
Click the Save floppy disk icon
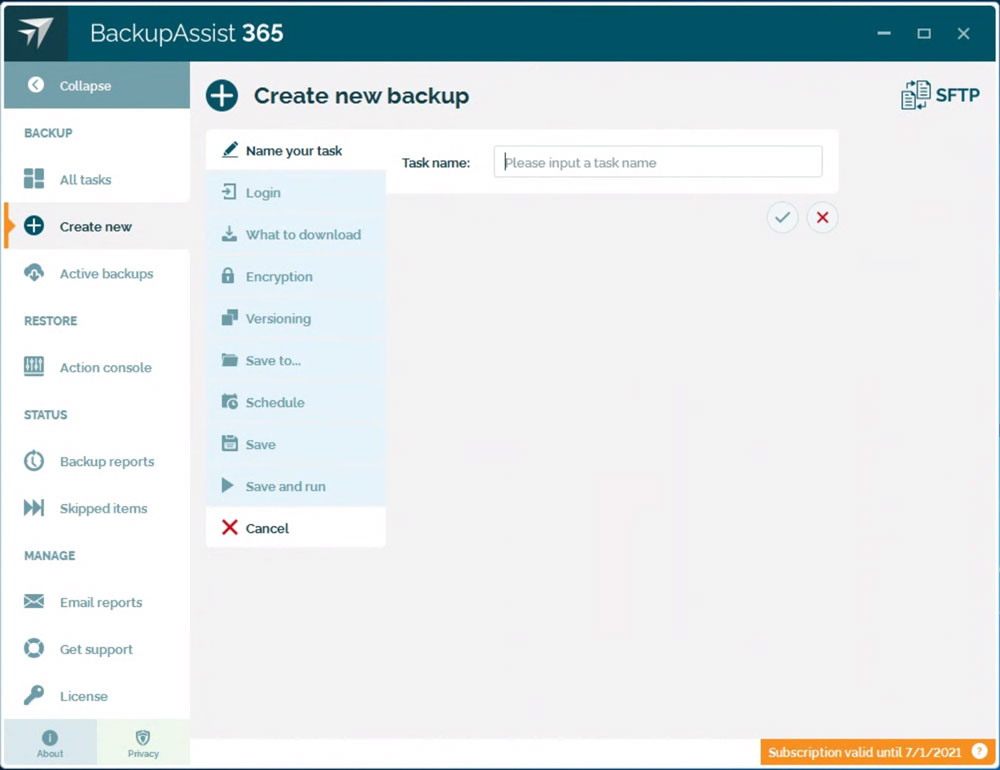[230, 443]
